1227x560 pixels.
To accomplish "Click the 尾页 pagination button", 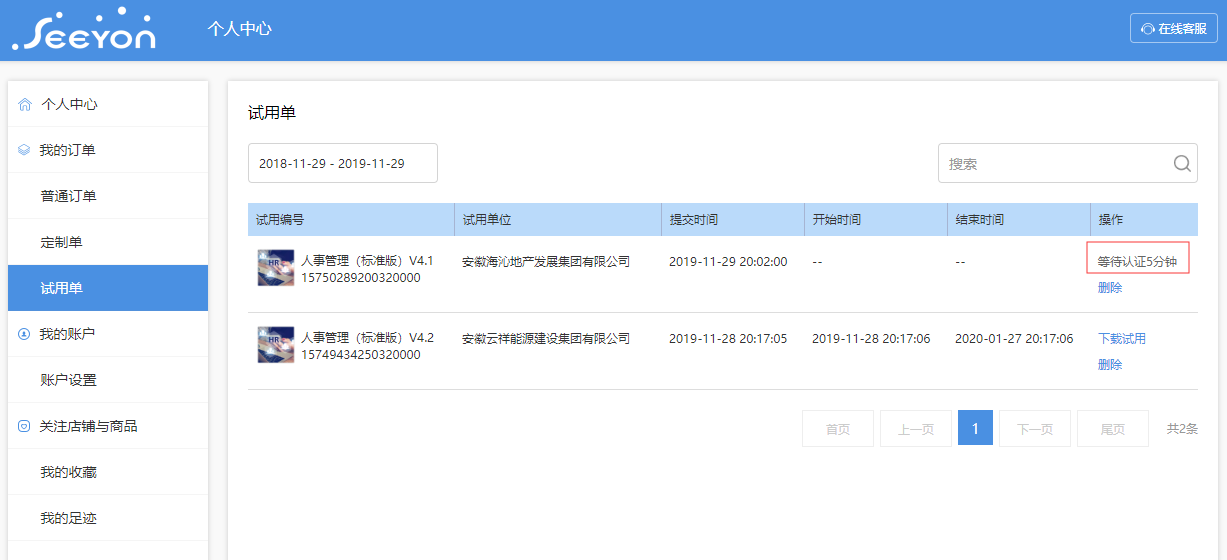I will 1113,429.
